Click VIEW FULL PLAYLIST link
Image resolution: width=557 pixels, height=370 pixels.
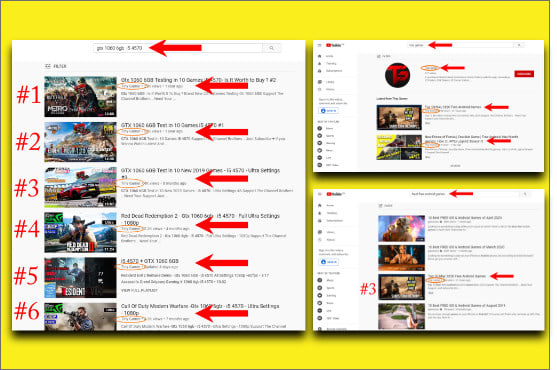[x=139, y=290]
